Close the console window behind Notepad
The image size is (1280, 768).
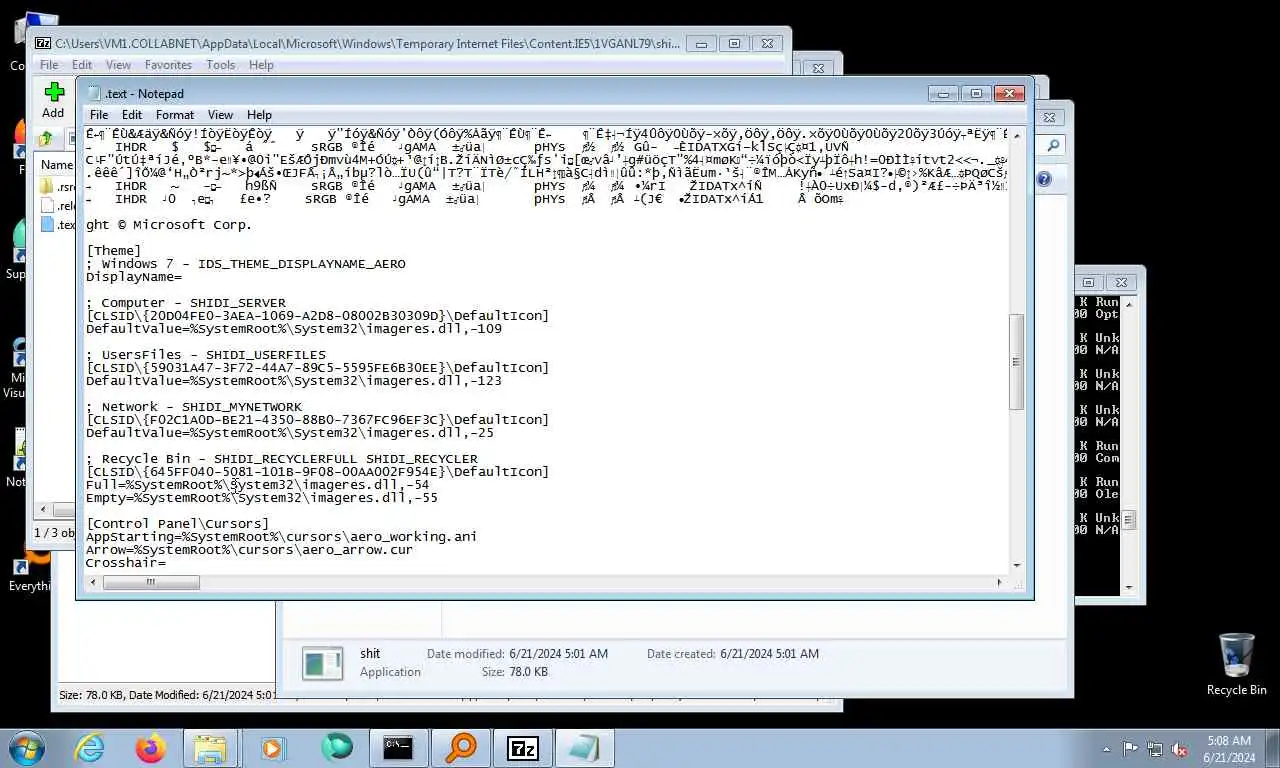1121,283
